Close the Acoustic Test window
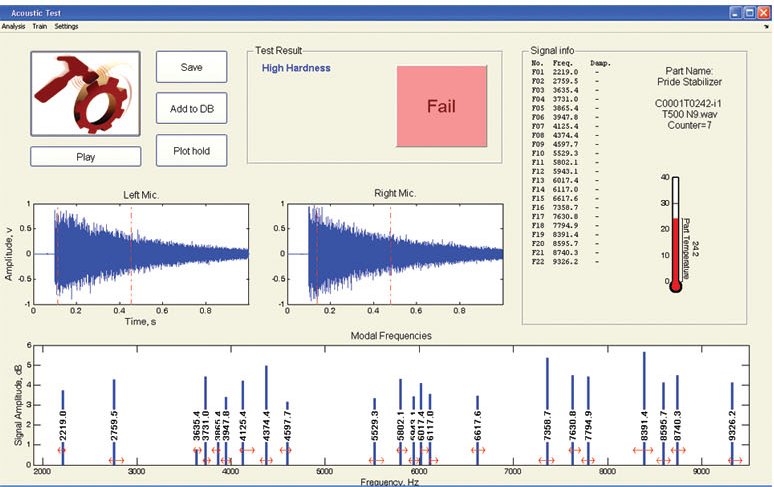This screenshot has width=774, height=487. point(764,13)
